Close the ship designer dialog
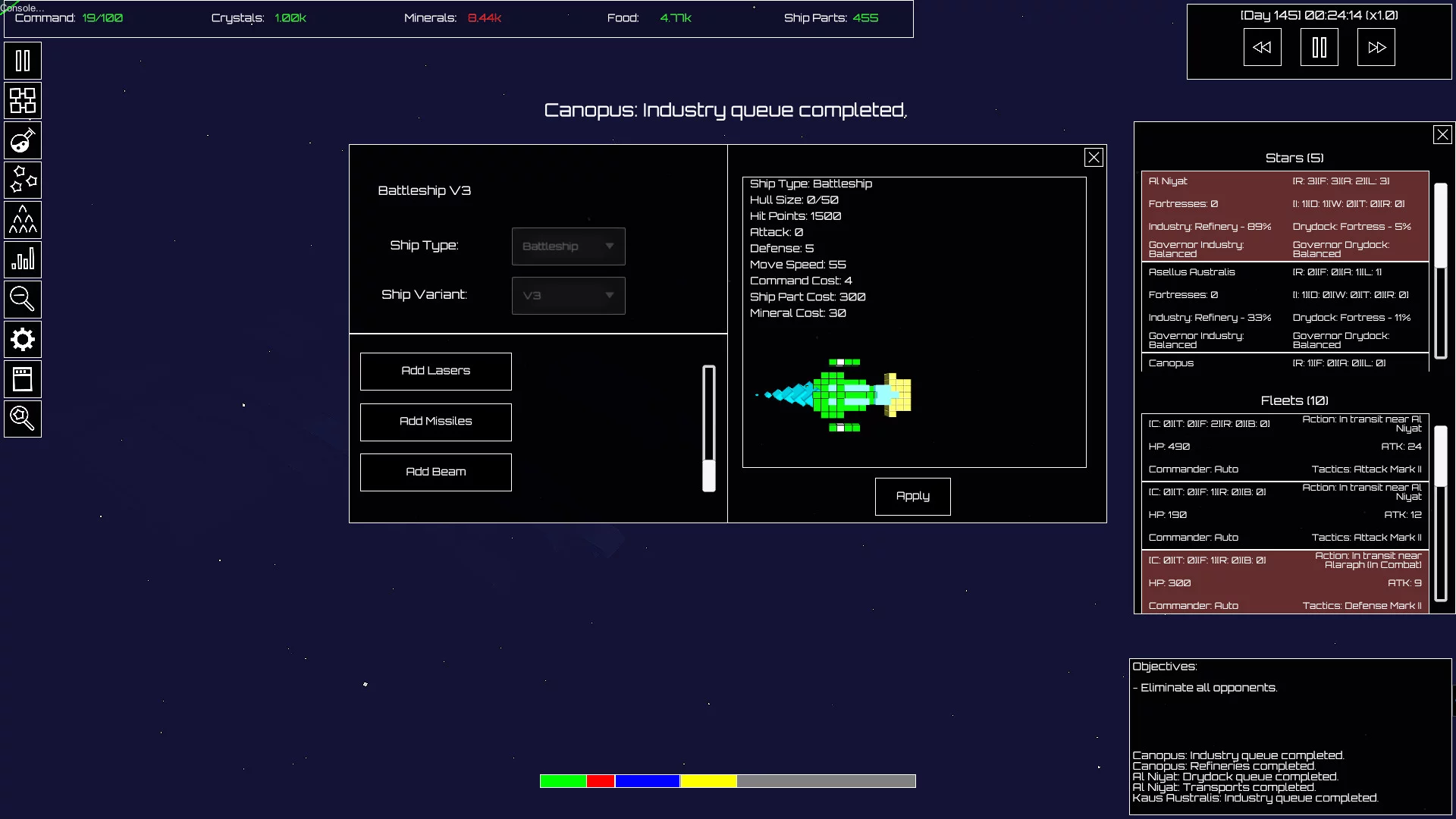 click(1094, 157)
